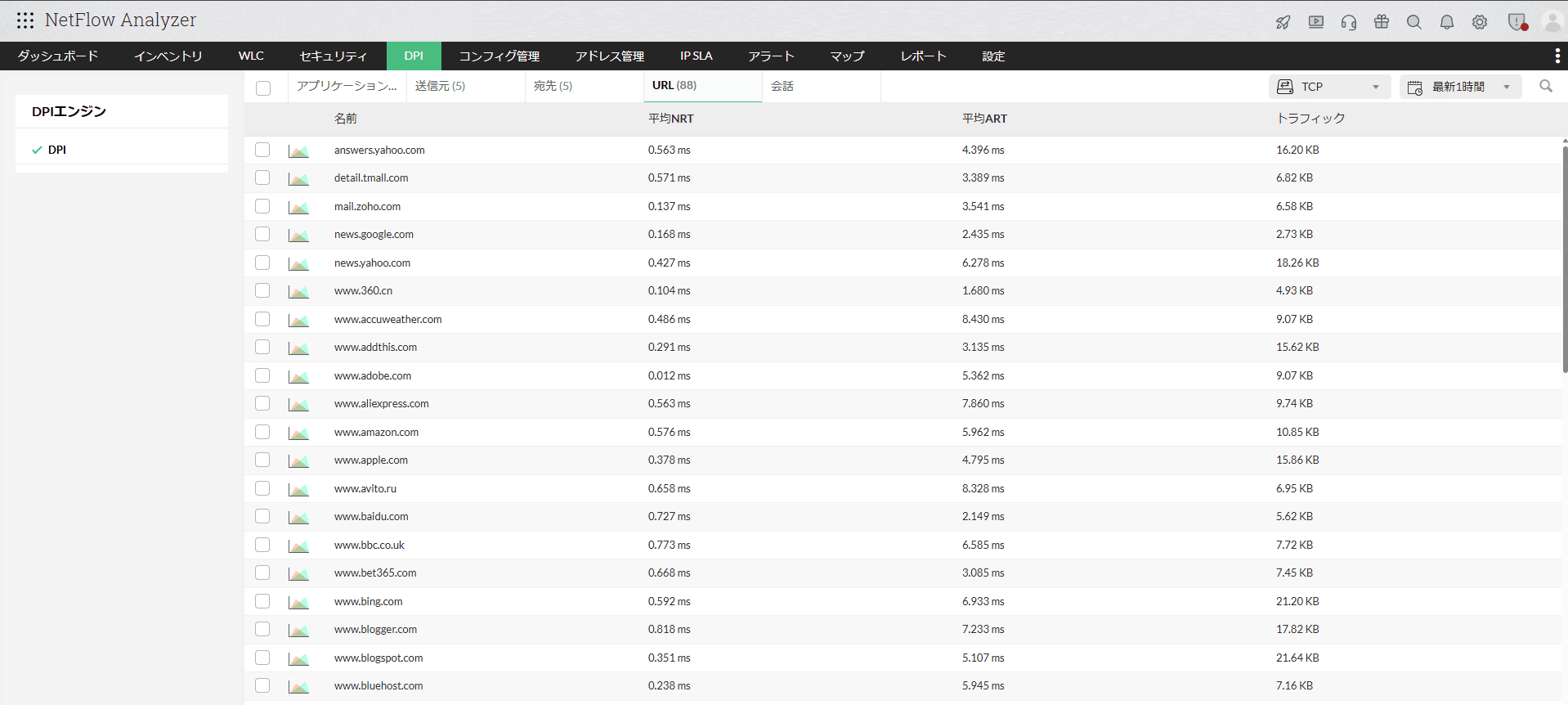Check the www.bet365.com row checkbox

262,573
